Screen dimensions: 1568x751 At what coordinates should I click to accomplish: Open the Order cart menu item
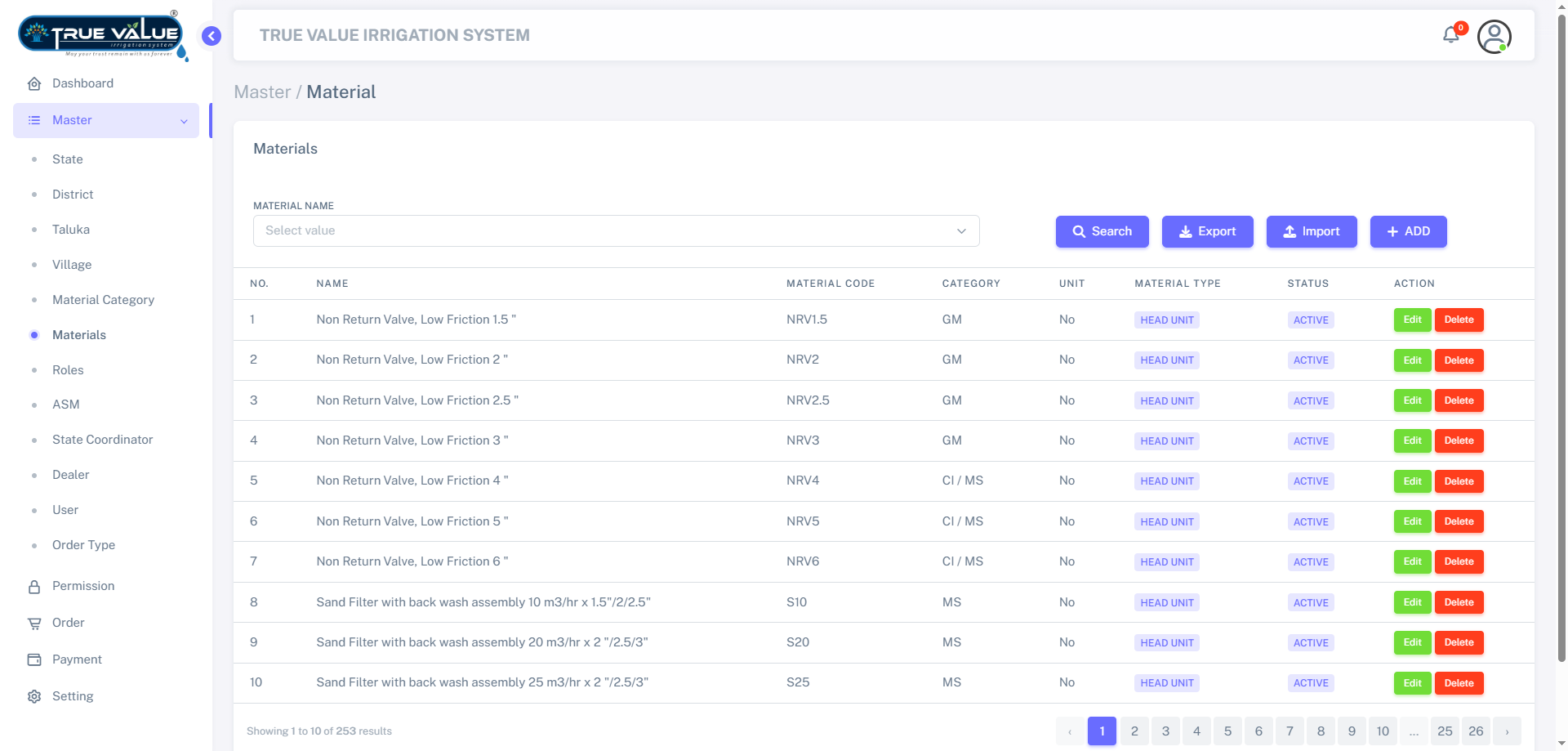point(68,623)
